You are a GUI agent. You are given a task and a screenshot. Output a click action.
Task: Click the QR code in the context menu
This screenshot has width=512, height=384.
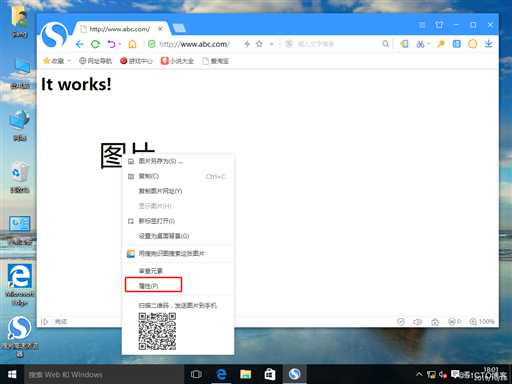pyautogui.click(x=157, y=331)
